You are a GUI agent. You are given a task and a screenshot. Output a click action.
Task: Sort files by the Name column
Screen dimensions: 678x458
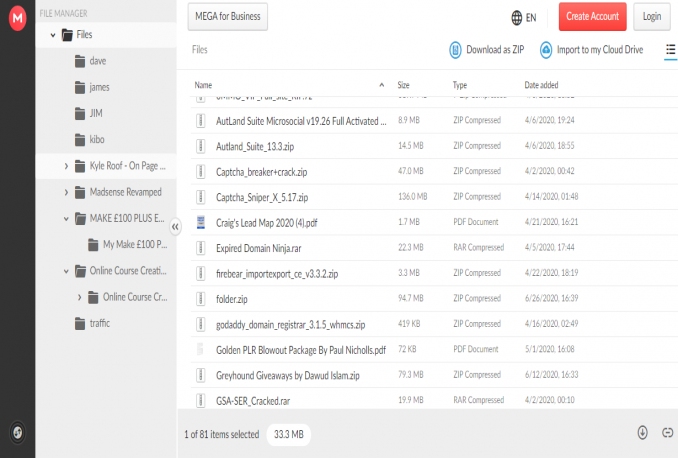tap(204, 85)
